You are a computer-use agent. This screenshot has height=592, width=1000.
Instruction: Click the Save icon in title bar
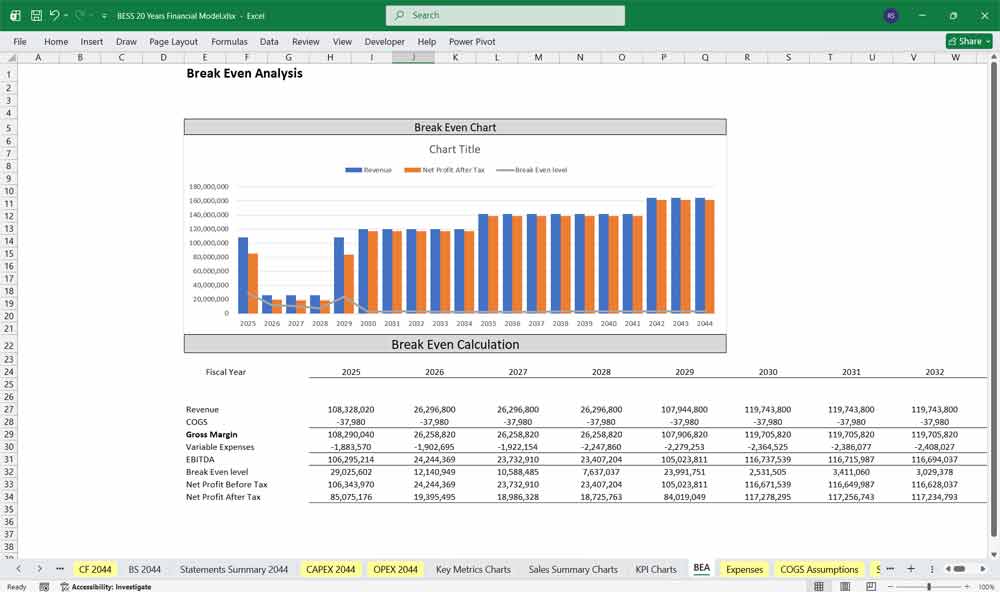36,16
